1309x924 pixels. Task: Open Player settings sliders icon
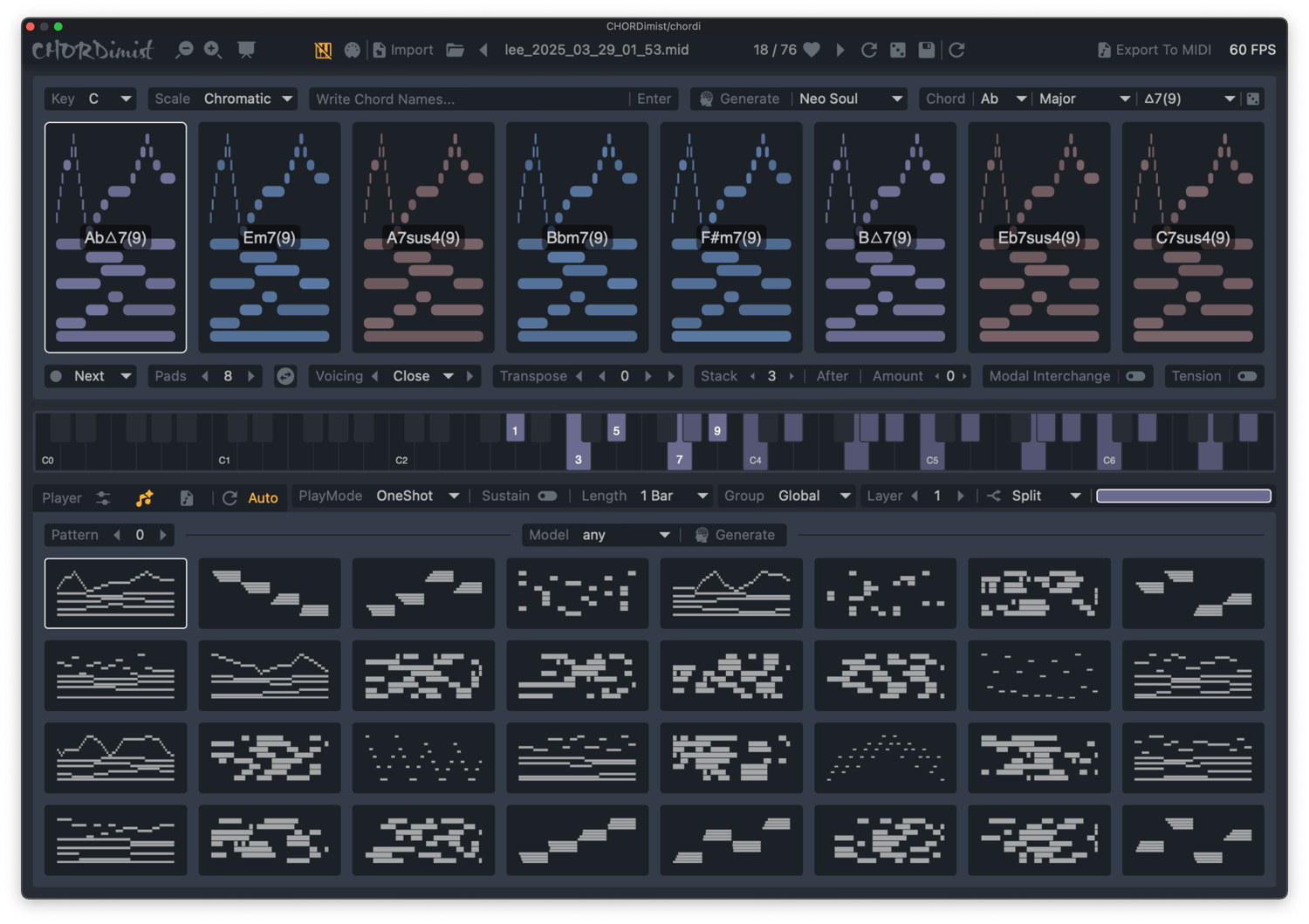(x=103, y=498)
